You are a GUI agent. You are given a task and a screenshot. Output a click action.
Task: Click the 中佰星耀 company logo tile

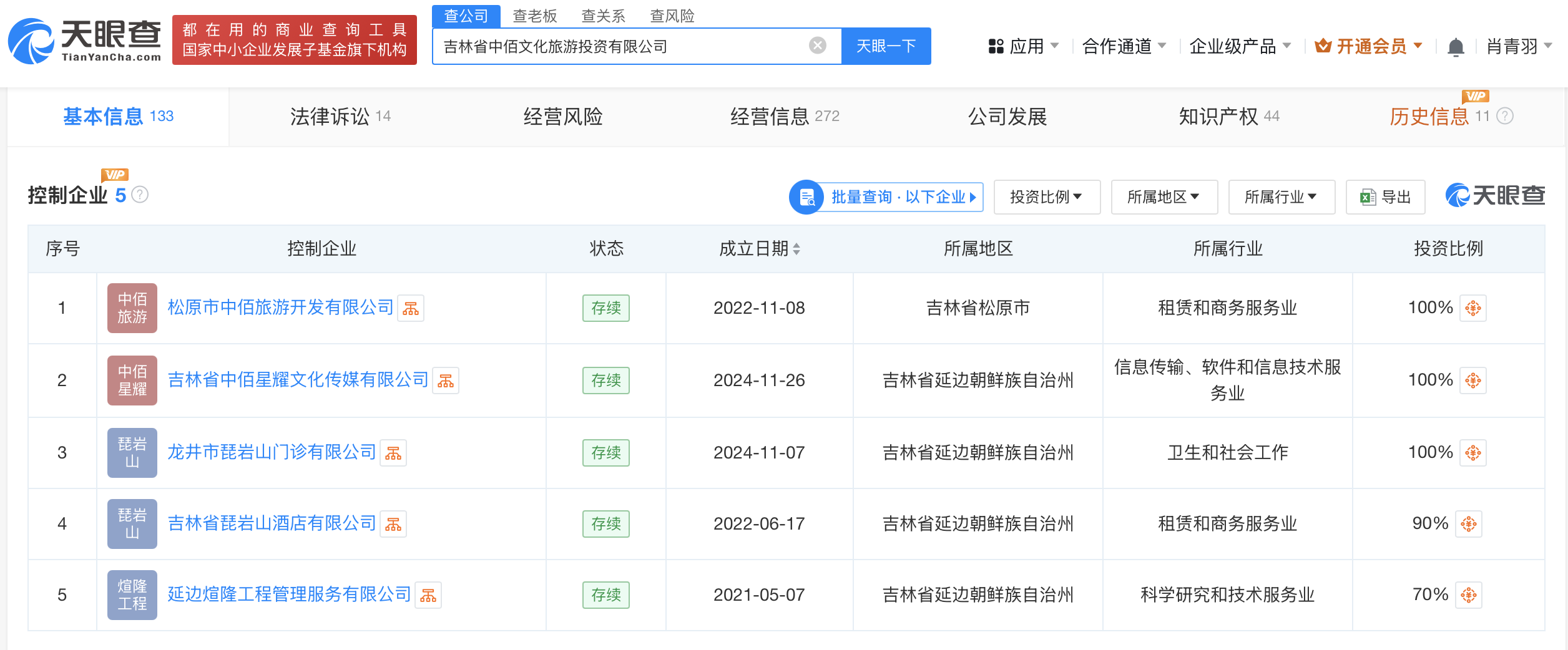pyautogui.click(x=132, y=381)
